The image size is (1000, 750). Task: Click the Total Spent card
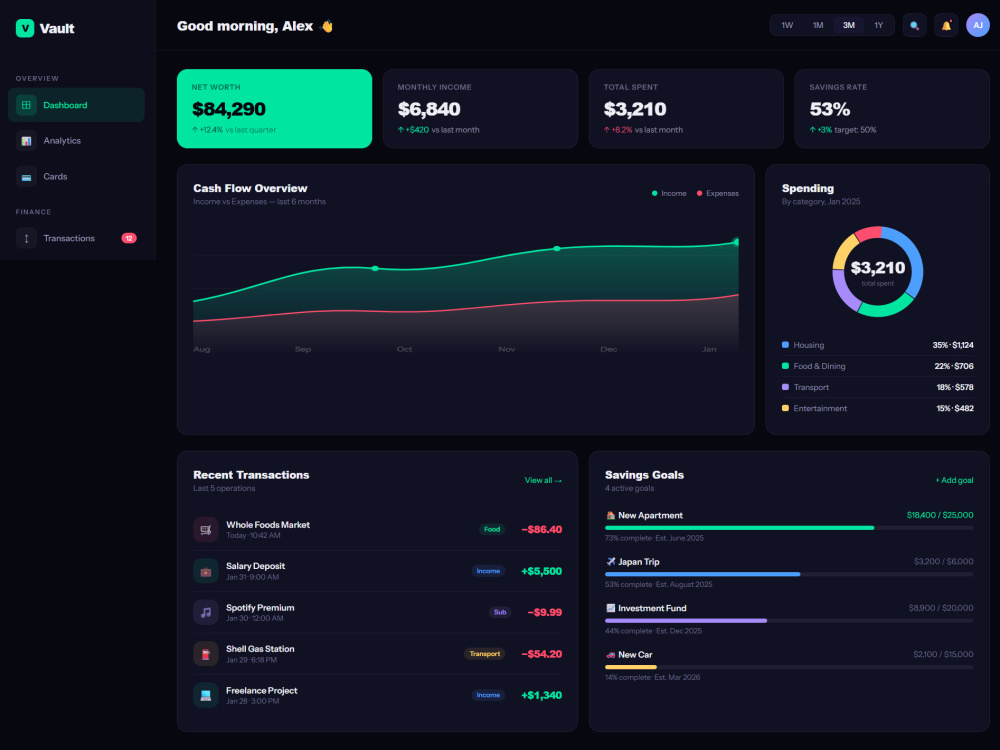point(686,109)
